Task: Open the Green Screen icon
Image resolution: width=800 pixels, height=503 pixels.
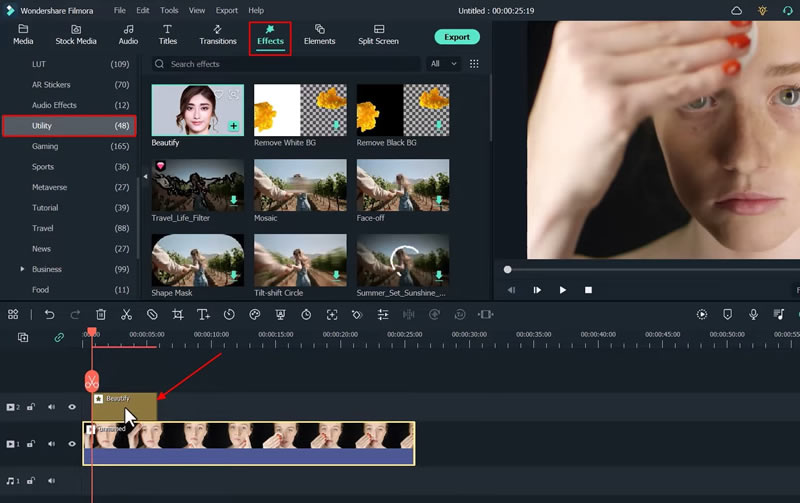Action: pos(280,315)
